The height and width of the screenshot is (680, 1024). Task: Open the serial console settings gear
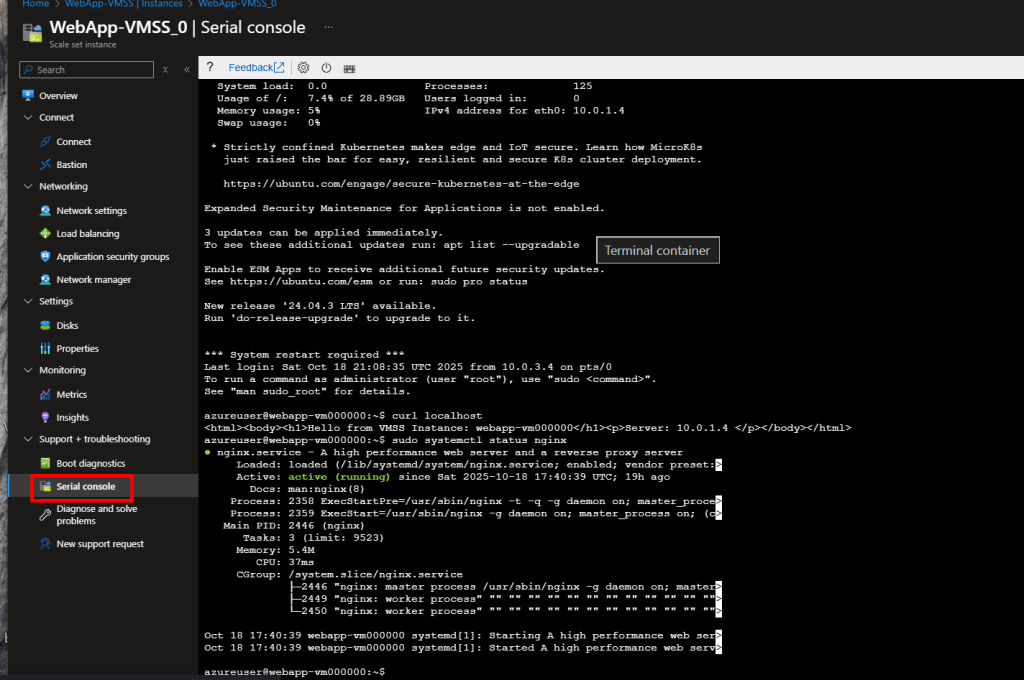pyautogui.click(x=304, y=67)
